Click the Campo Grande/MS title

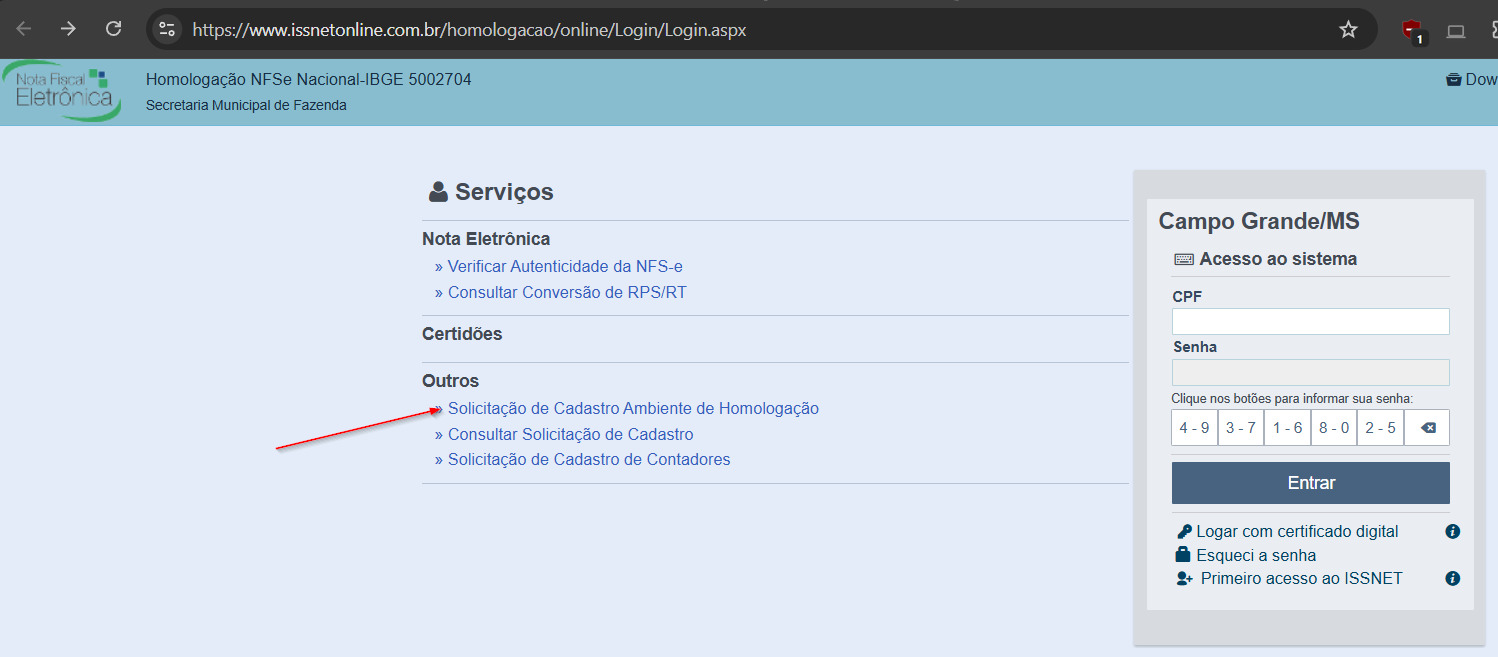click(1259, 222)
